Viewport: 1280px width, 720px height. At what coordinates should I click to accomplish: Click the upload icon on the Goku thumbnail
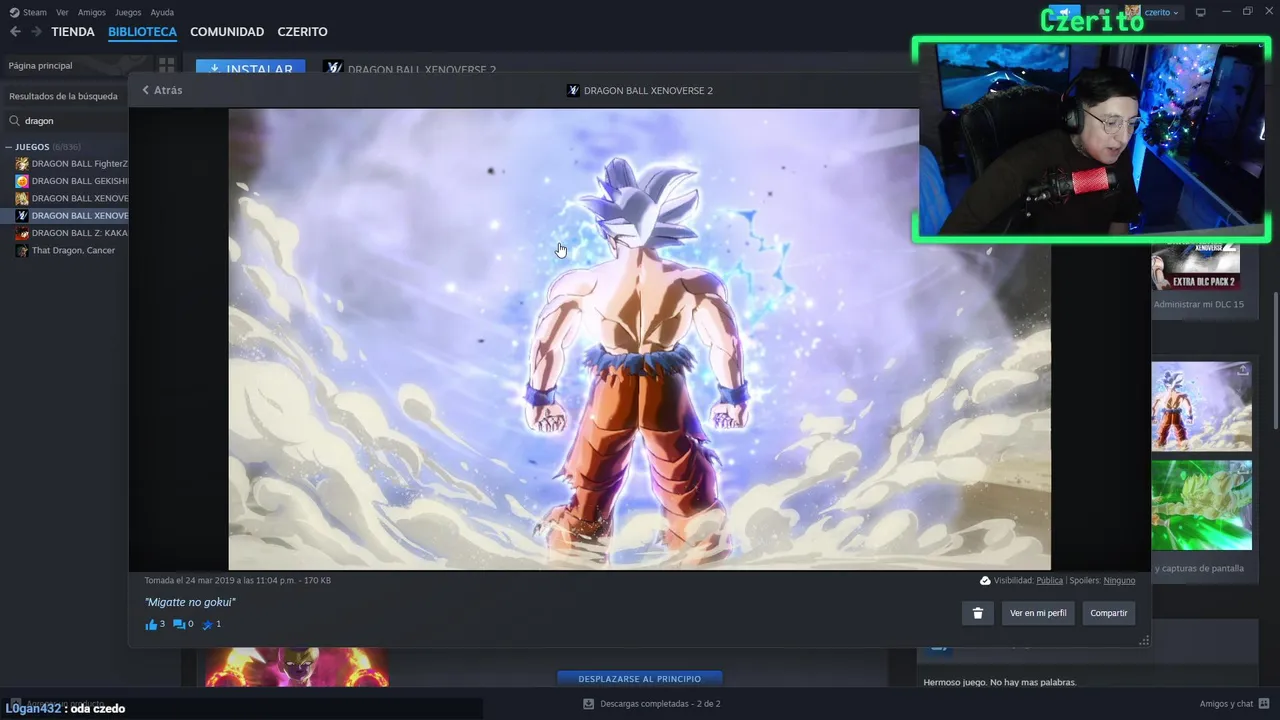point(1242,370)
